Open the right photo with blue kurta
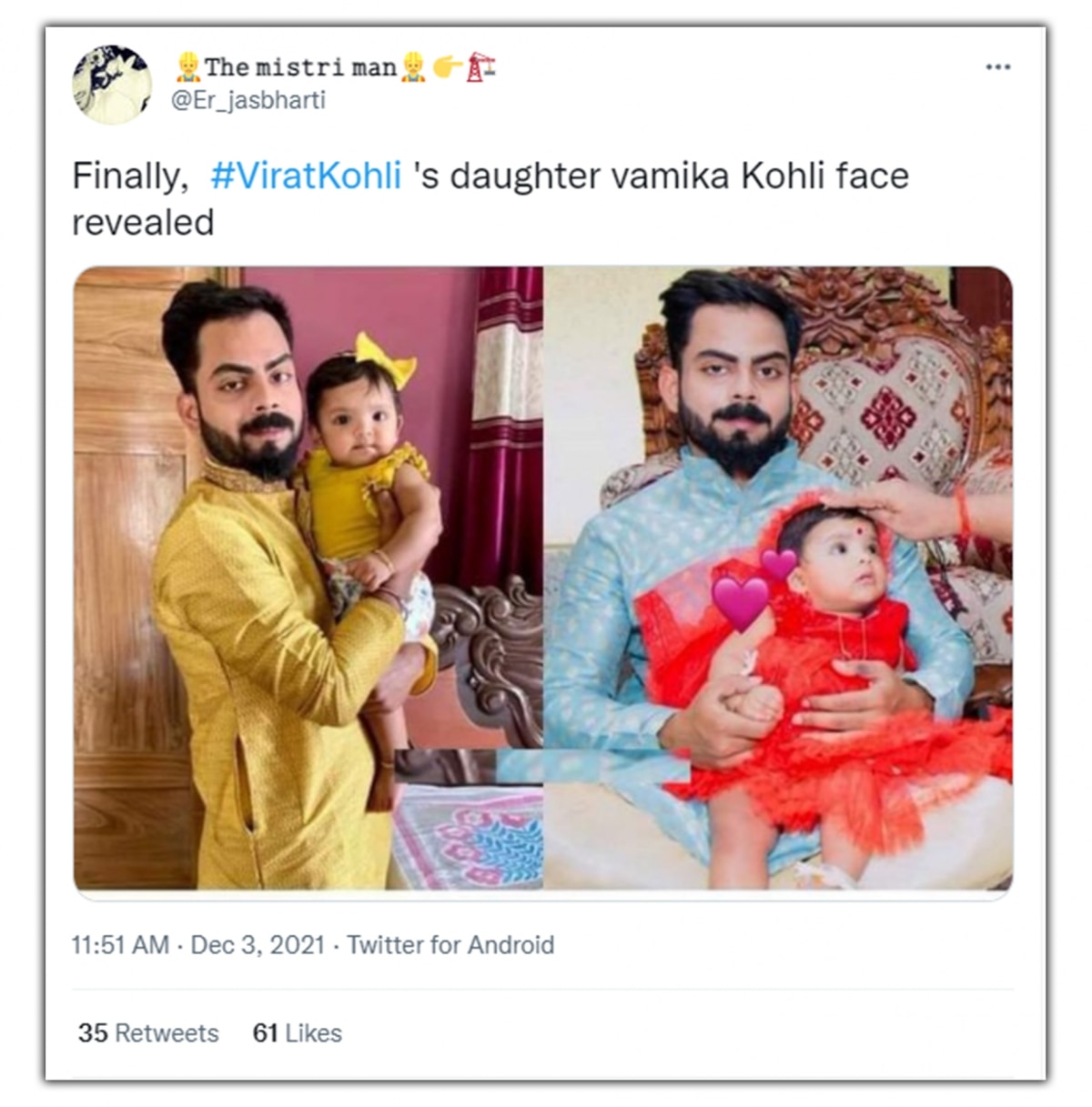 pyautogui.click(x=778, y=578)
